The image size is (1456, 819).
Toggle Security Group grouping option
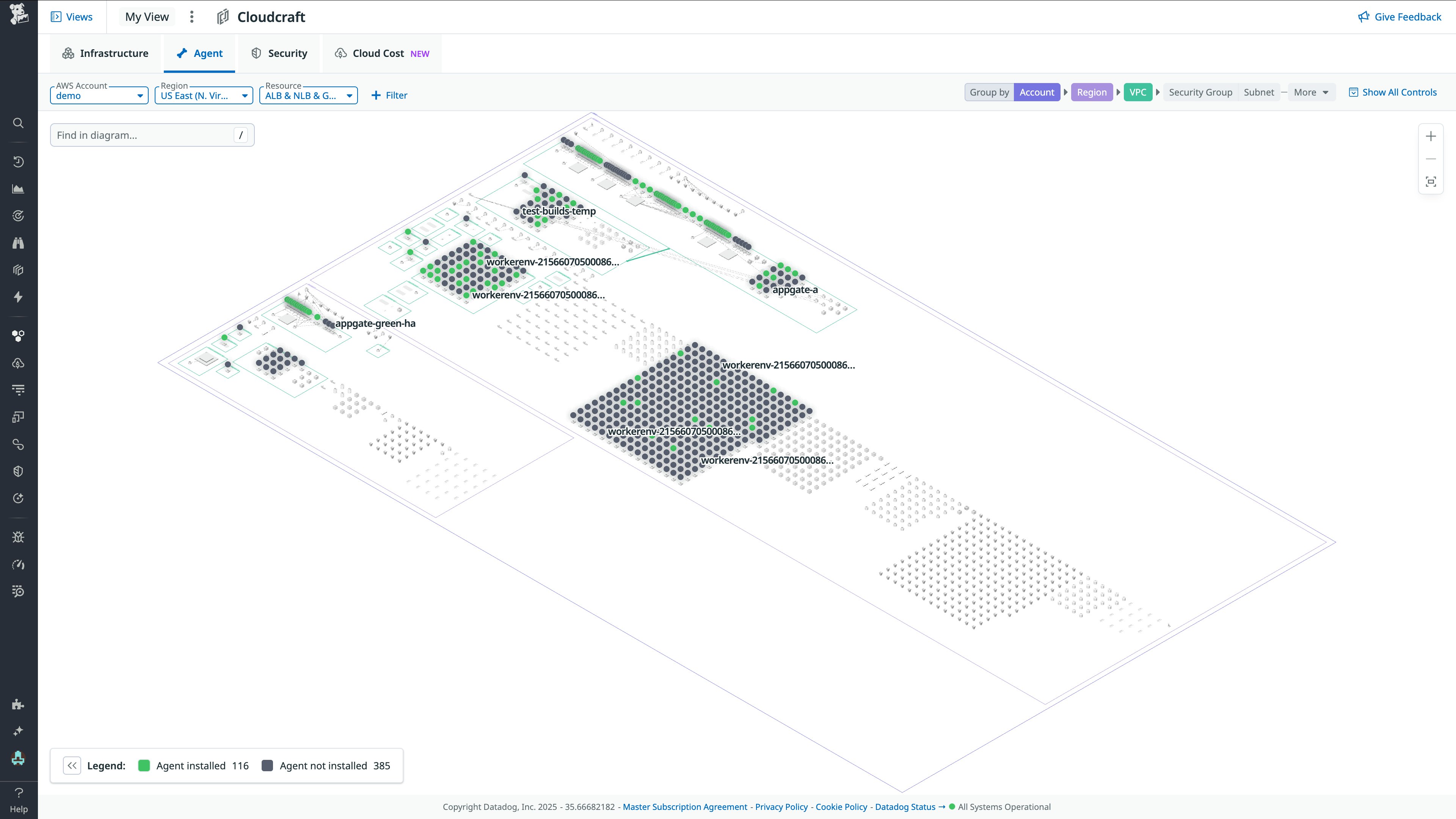pos(1200,92)
